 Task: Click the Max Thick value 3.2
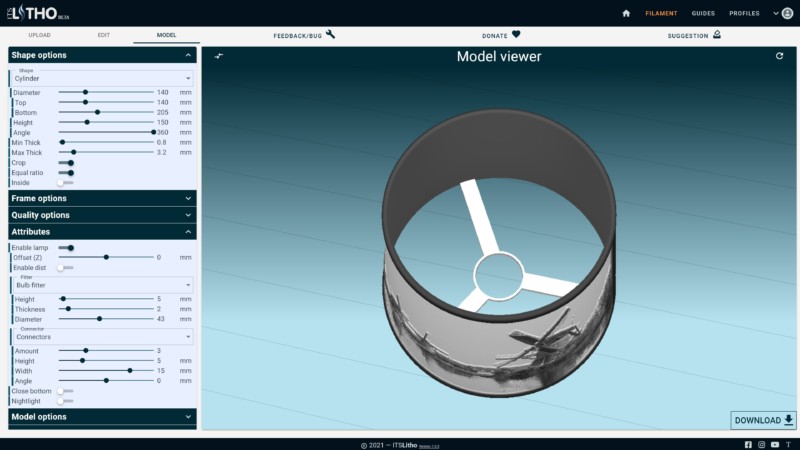click(x=161, y=153)
